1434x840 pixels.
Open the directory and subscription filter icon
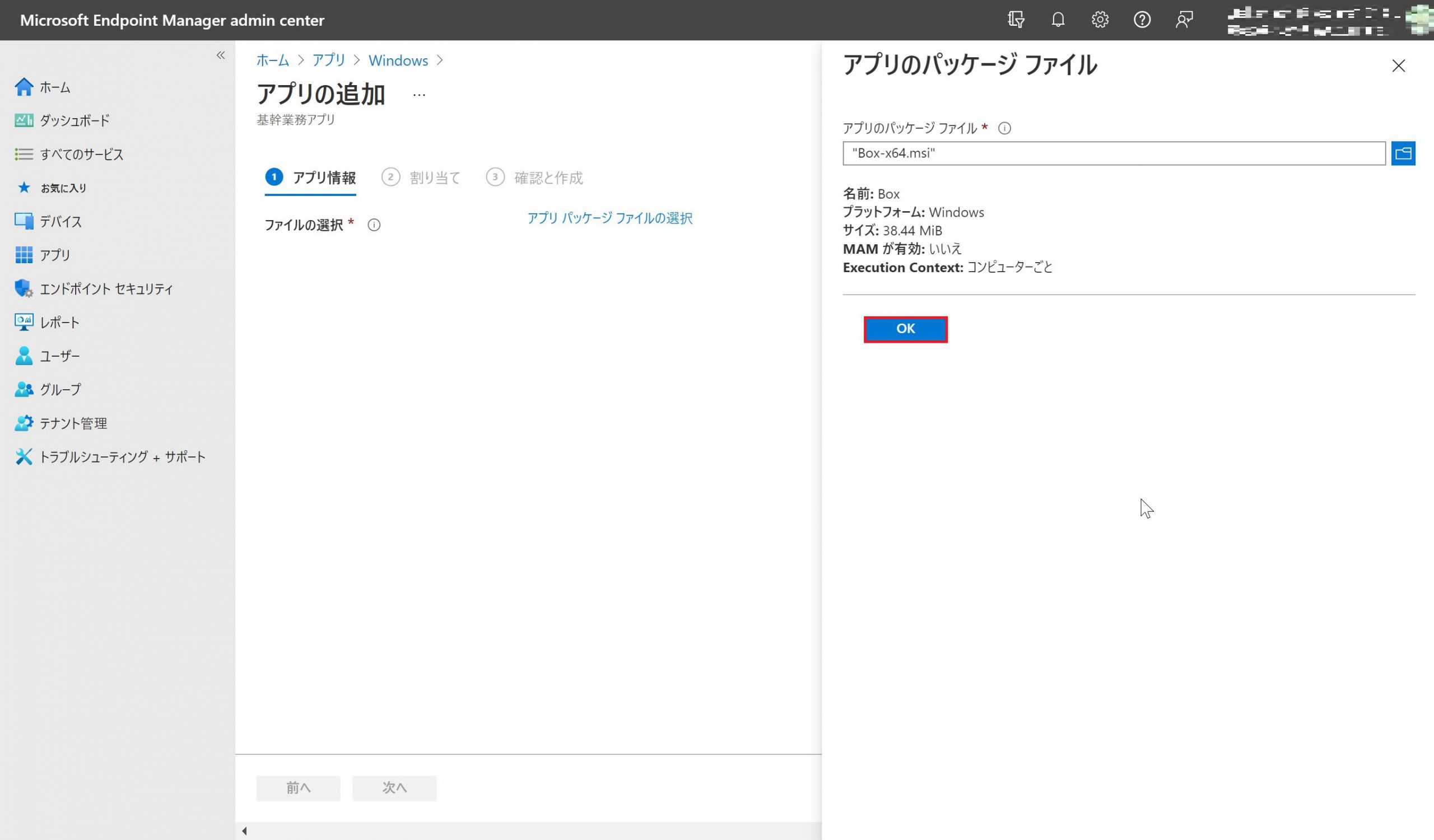coord(1016,20)
